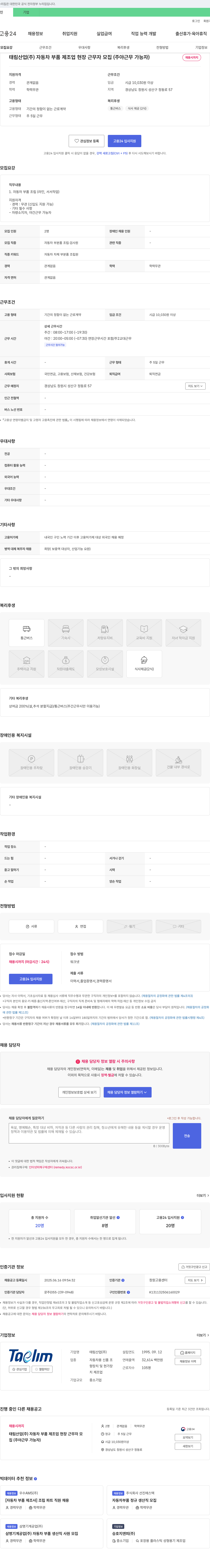Viewport: 210px width, 1568px height.
Task: Click info icon beside 취업알선기관 알선
Action: point(118,1217)
